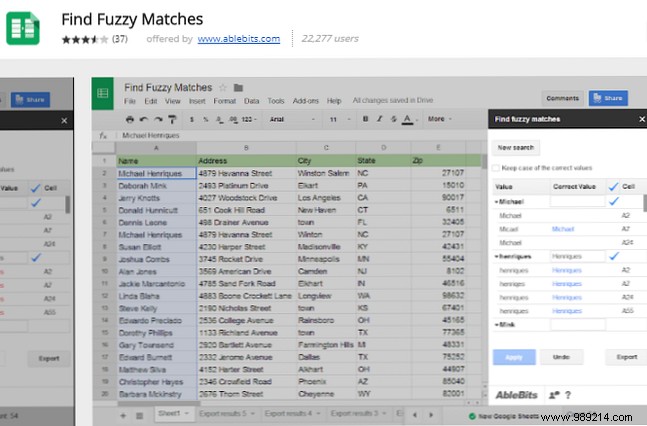Click the spreadsheet horizontal scrollbar
Viewport: 647px width, 426px height.
[x=158, y=403]
